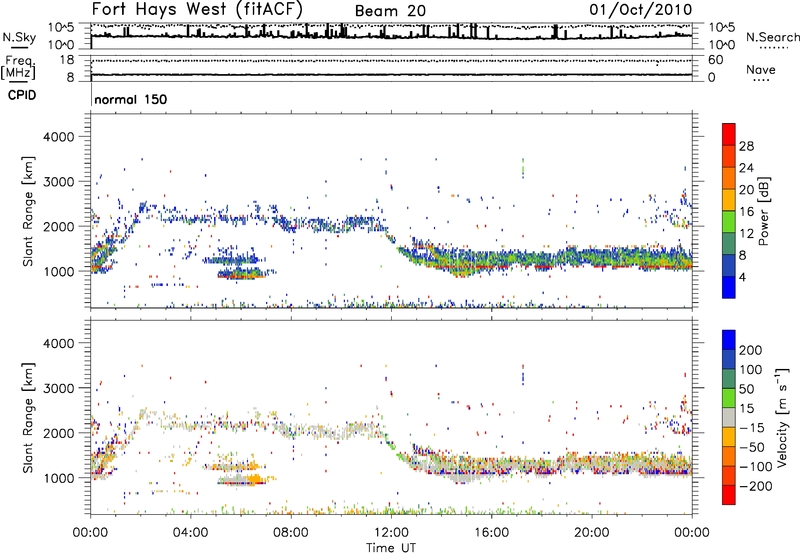Click '3000' tick on the velocity panel
800x554 pixels.
(x=58, y=388)
